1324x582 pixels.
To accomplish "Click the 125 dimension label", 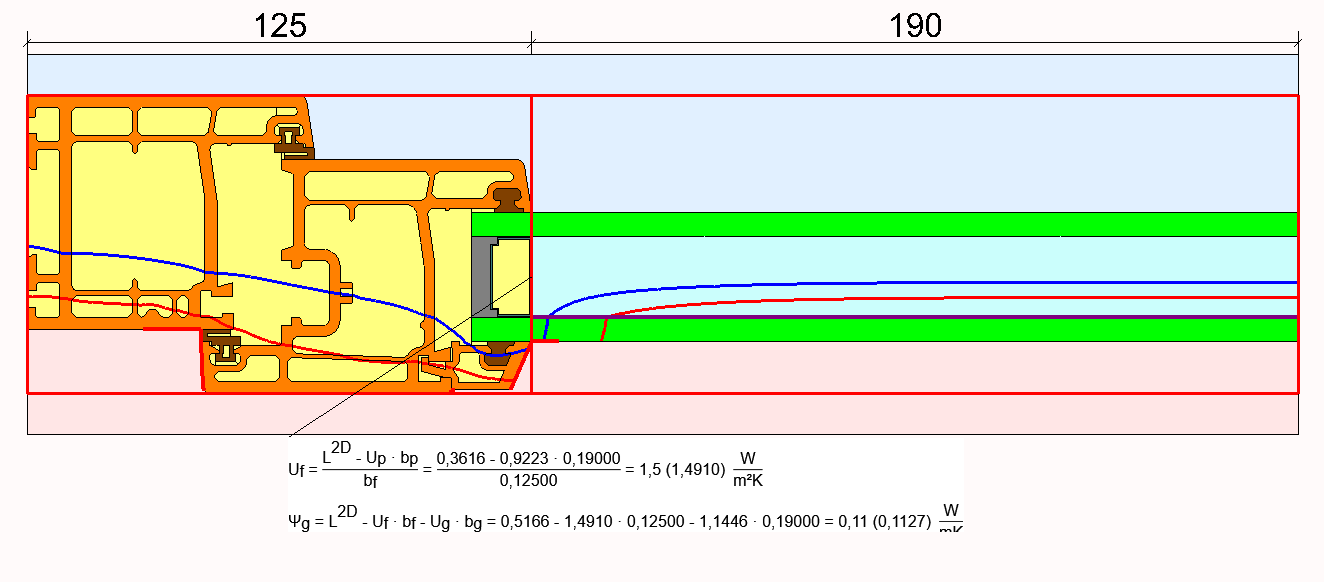I will click(280, 26).
